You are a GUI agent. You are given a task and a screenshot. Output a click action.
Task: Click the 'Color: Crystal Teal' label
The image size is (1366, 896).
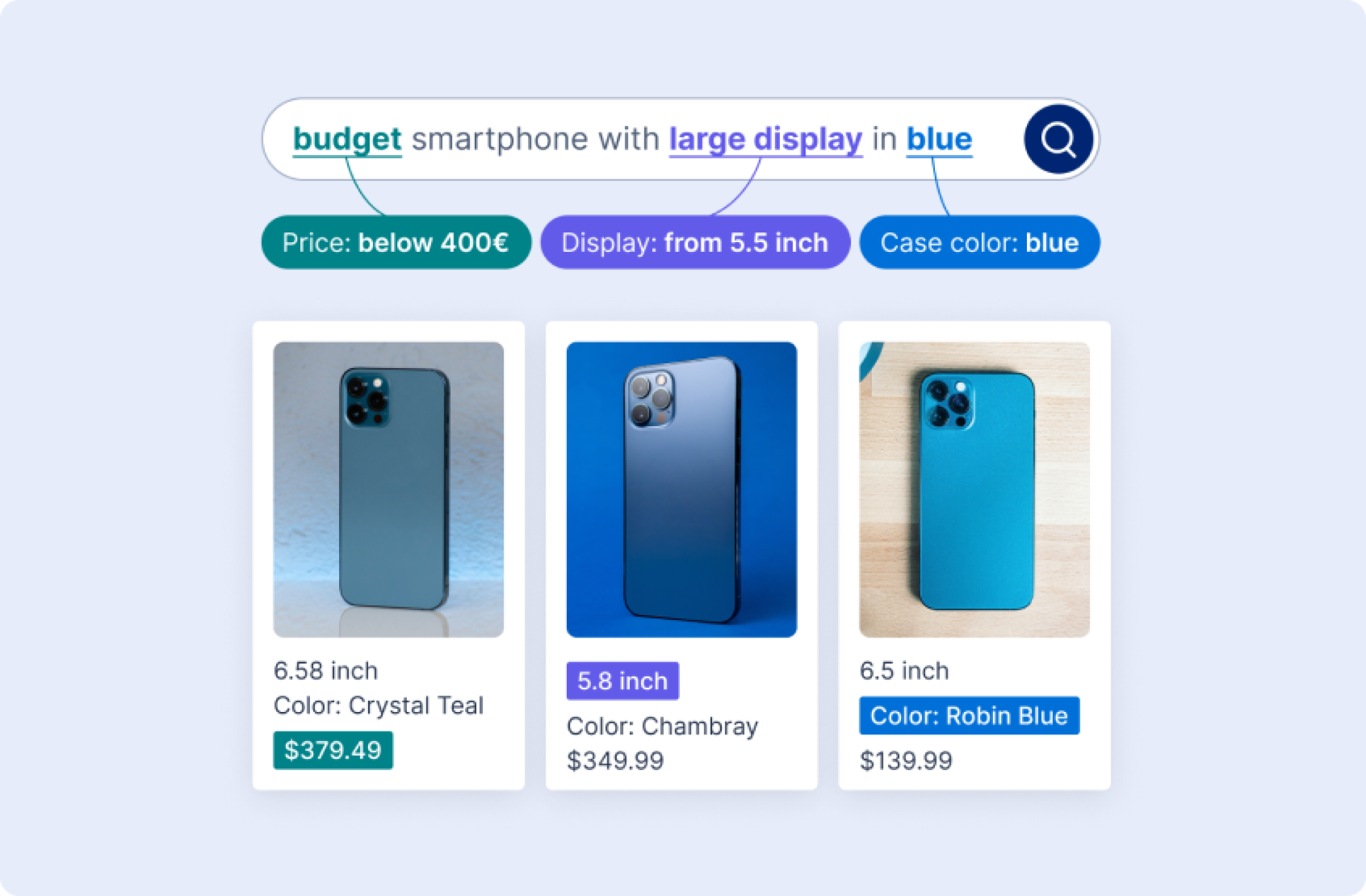click(x=378, y=705)
